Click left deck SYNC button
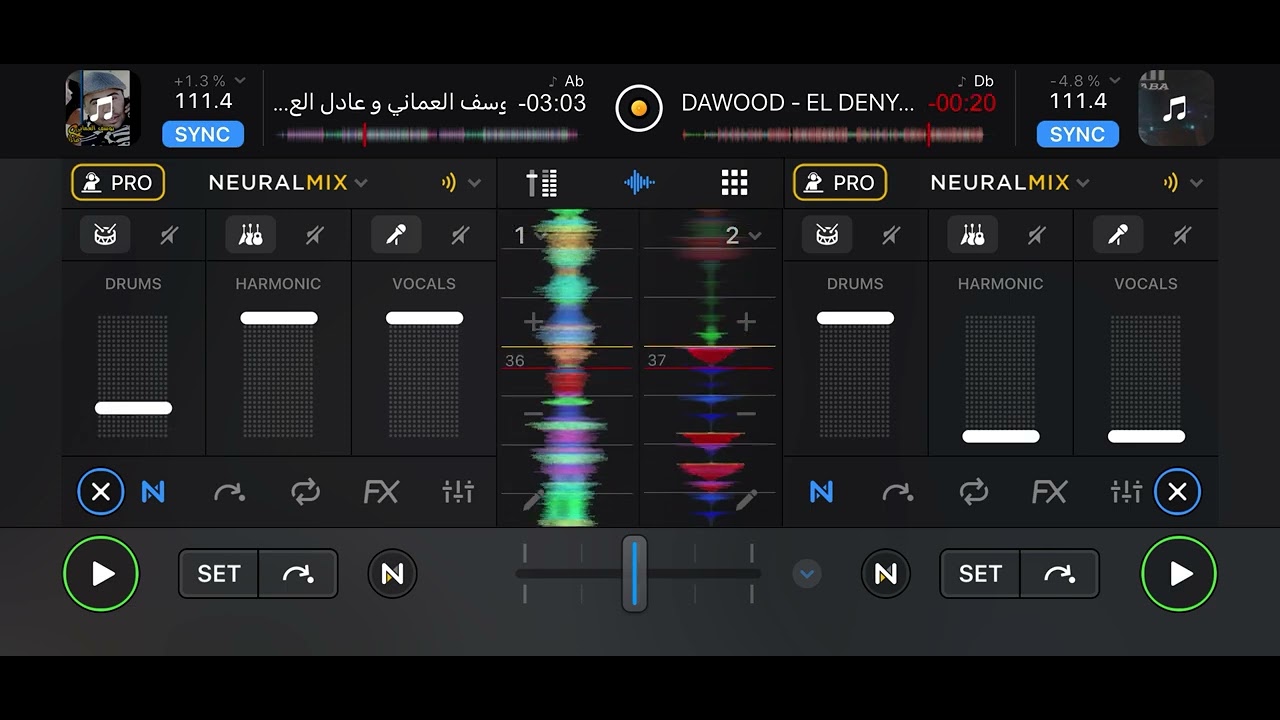The image size is (1280, 720). pos(203,134)
